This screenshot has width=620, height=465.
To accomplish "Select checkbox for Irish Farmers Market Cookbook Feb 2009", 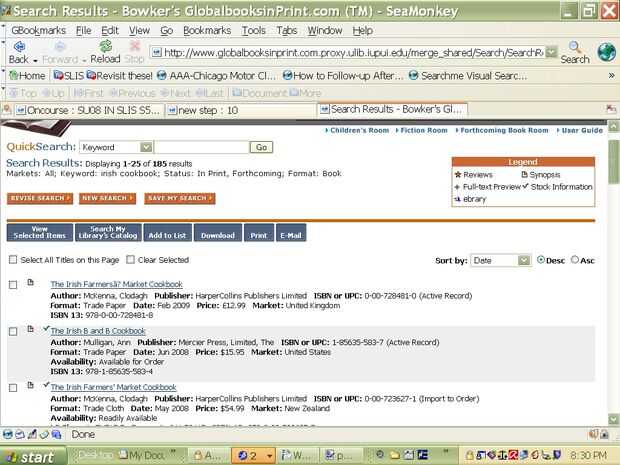I will (13, 285).
